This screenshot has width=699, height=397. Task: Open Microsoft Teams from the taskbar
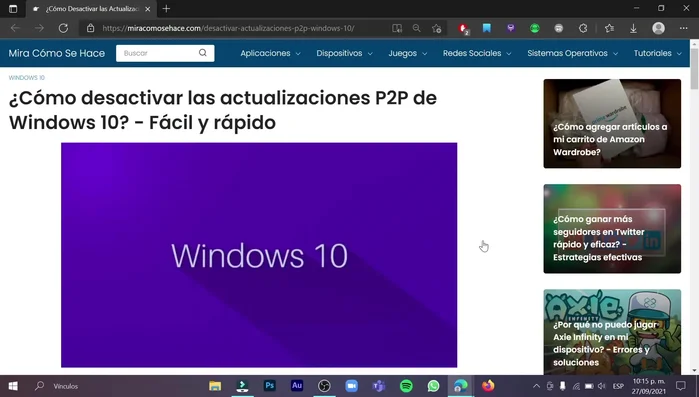click(379, 386)
